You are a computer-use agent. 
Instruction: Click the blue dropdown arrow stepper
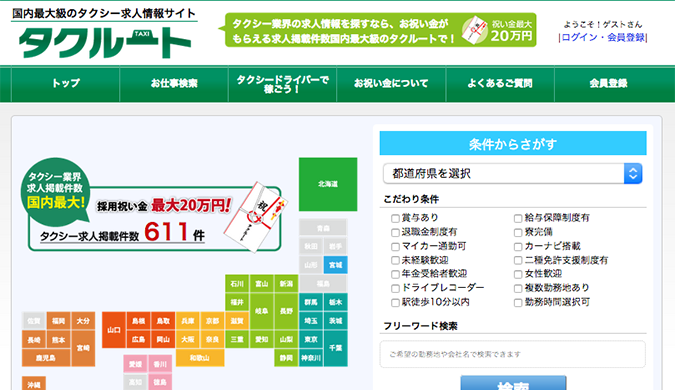pos(633,173)
